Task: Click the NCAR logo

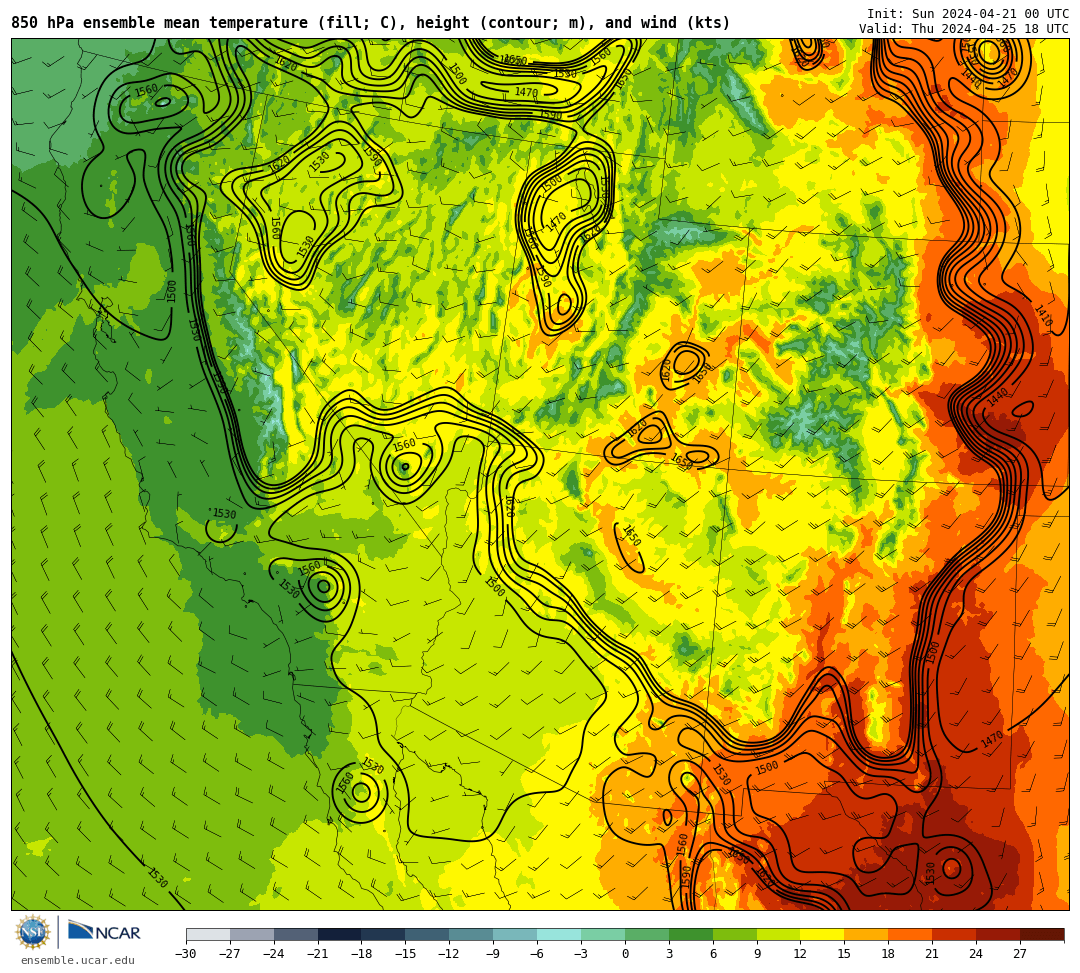Action: (104, 932)
